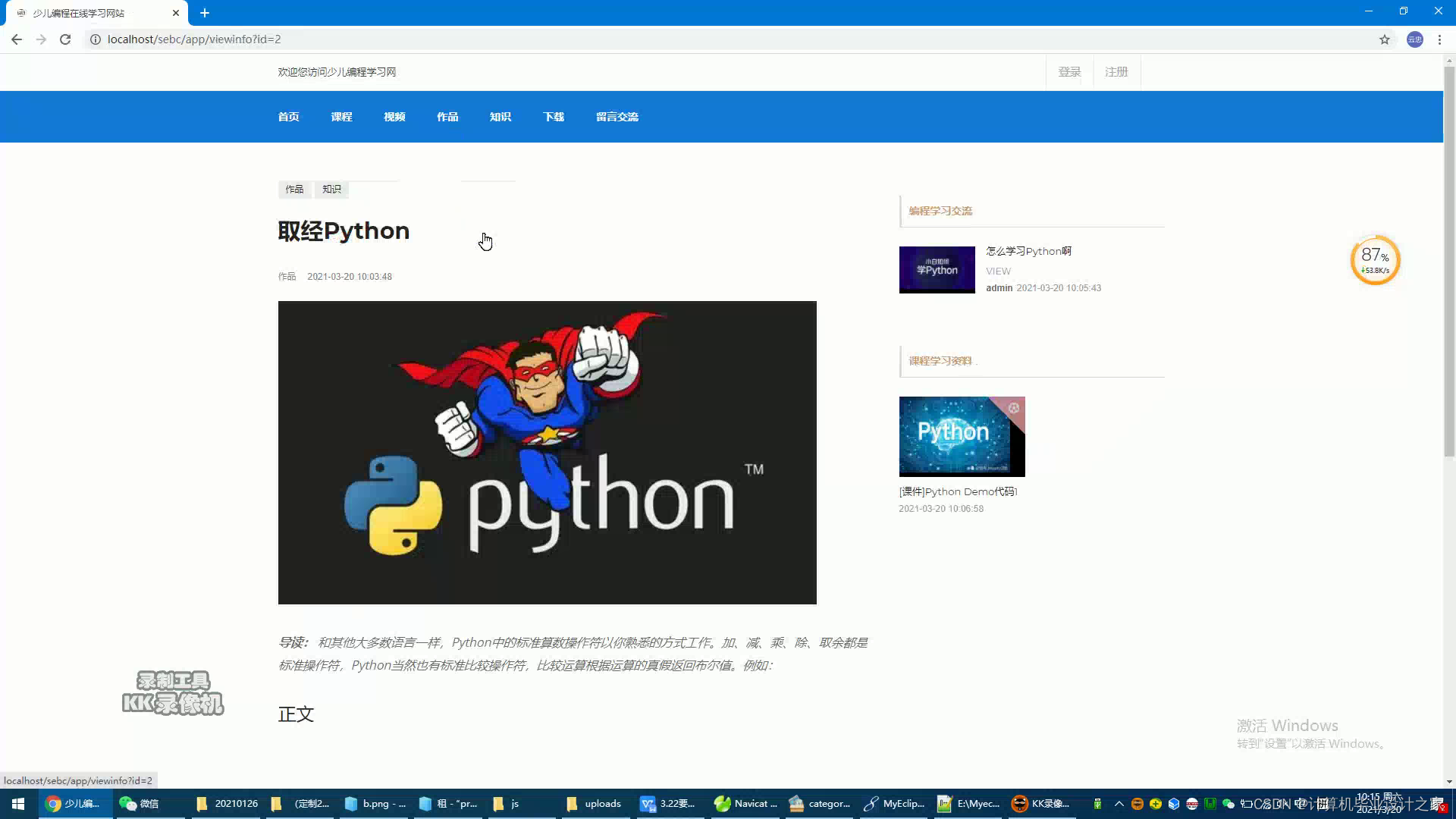Open Python Demo courseware thumbnail

(962, 437)
